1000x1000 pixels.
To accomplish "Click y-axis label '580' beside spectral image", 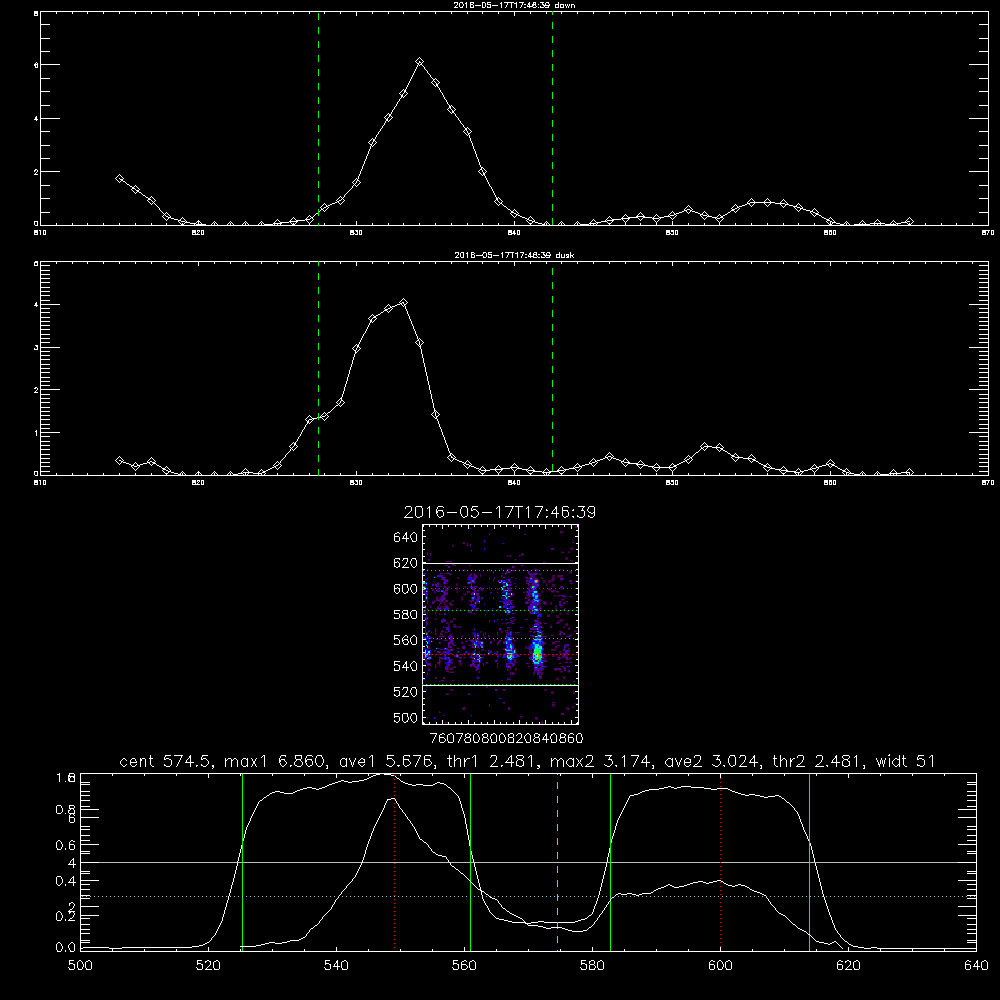I will (x=405, y=615).
